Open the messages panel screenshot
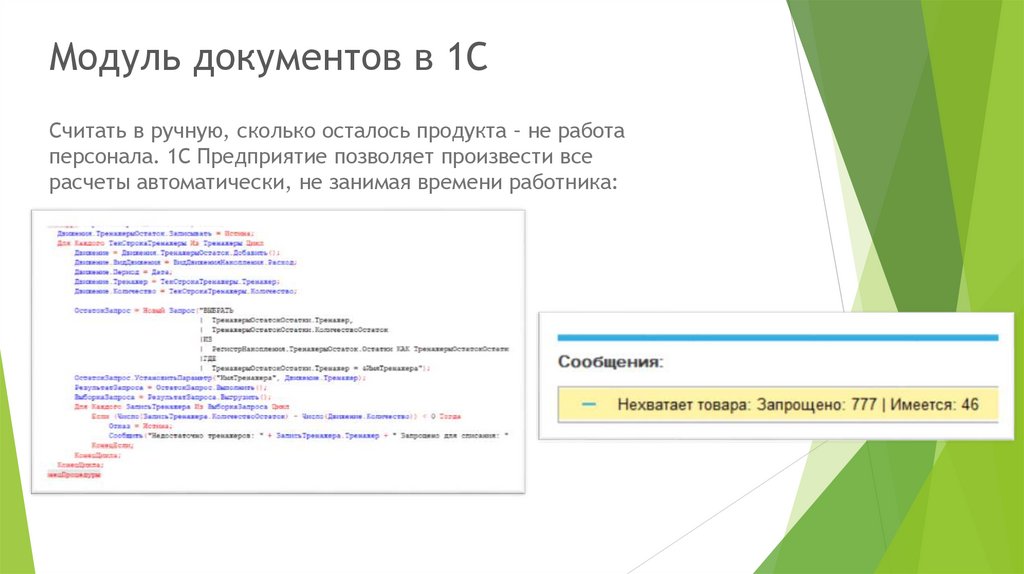Screen dimensions: 1024x574 (x=776, y=375)
